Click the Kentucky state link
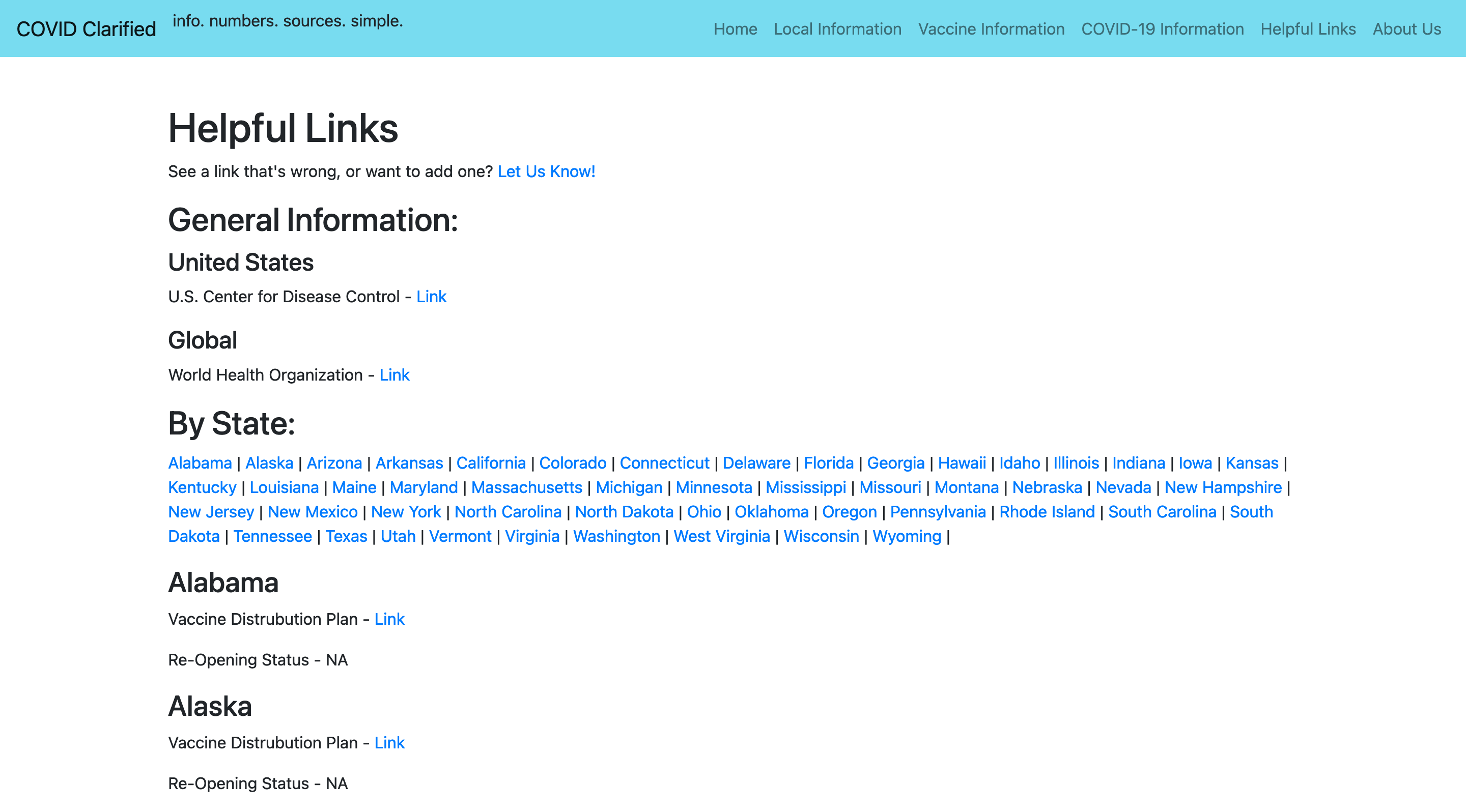The width and height of the screenshot is (1466, 812). tap(202, 487)
